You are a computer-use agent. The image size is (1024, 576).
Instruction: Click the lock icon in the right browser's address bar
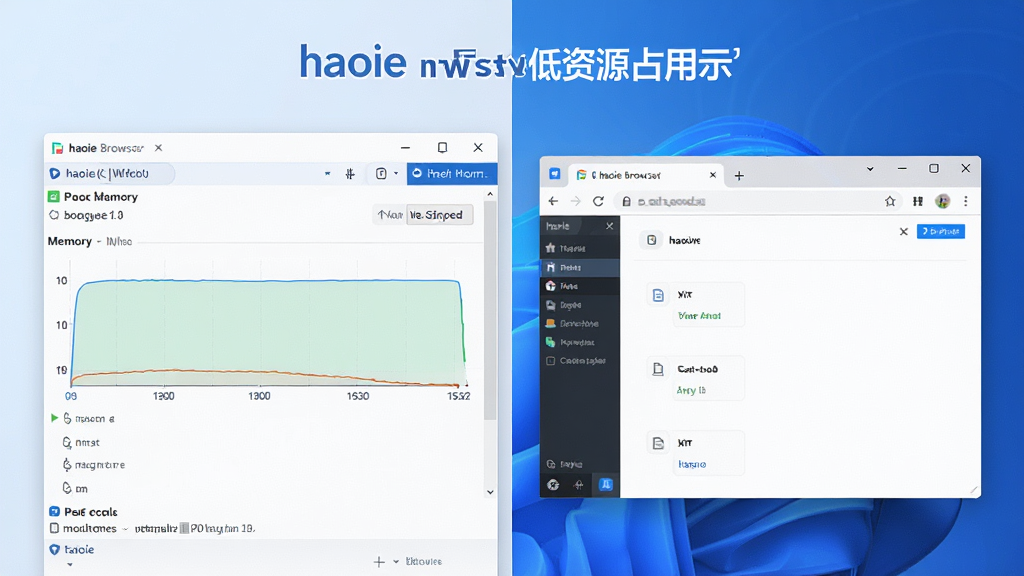coord(626,202)
